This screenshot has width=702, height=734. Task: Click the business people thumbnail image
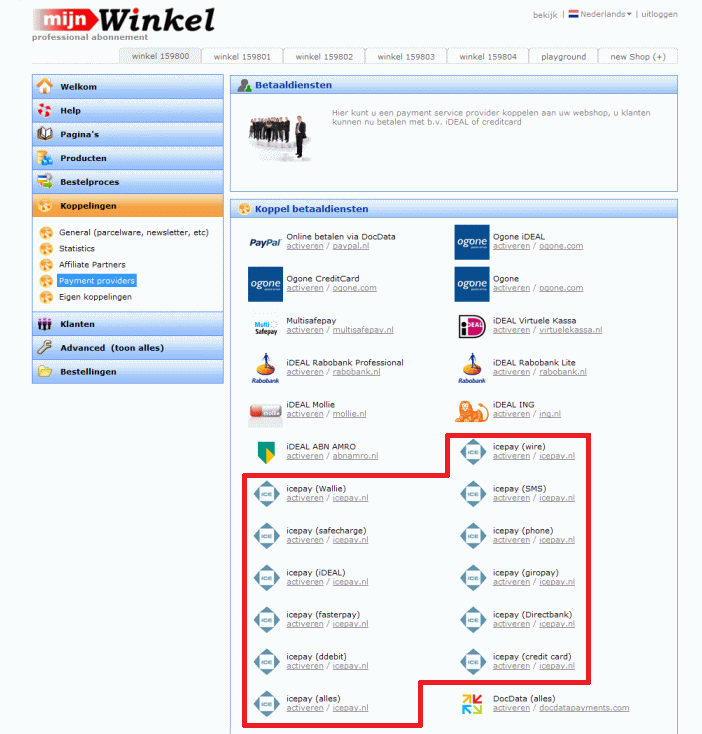coord(279,138)
